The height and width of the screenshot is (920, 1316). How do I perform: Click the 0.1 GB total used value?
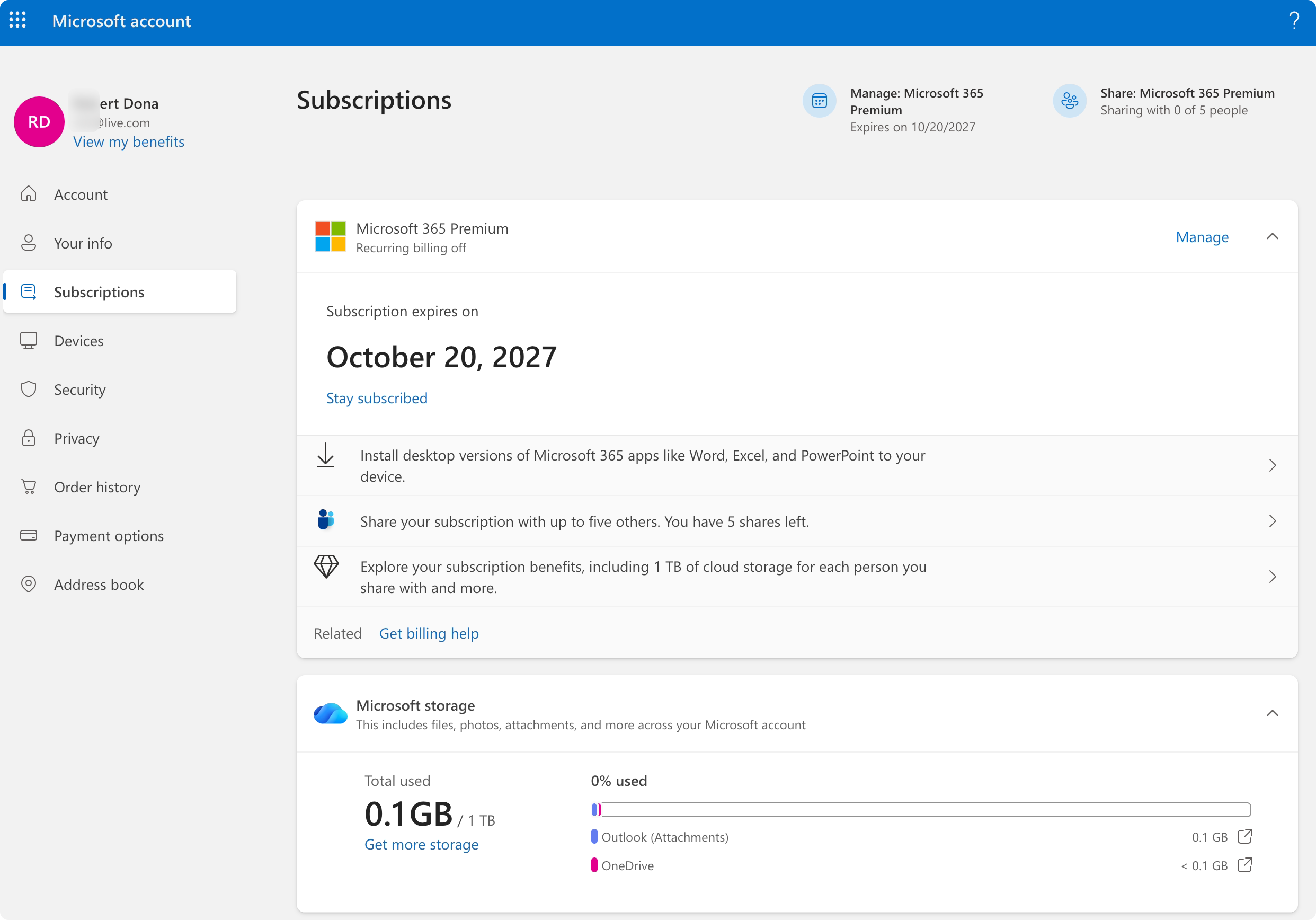(x=408, y=814)
